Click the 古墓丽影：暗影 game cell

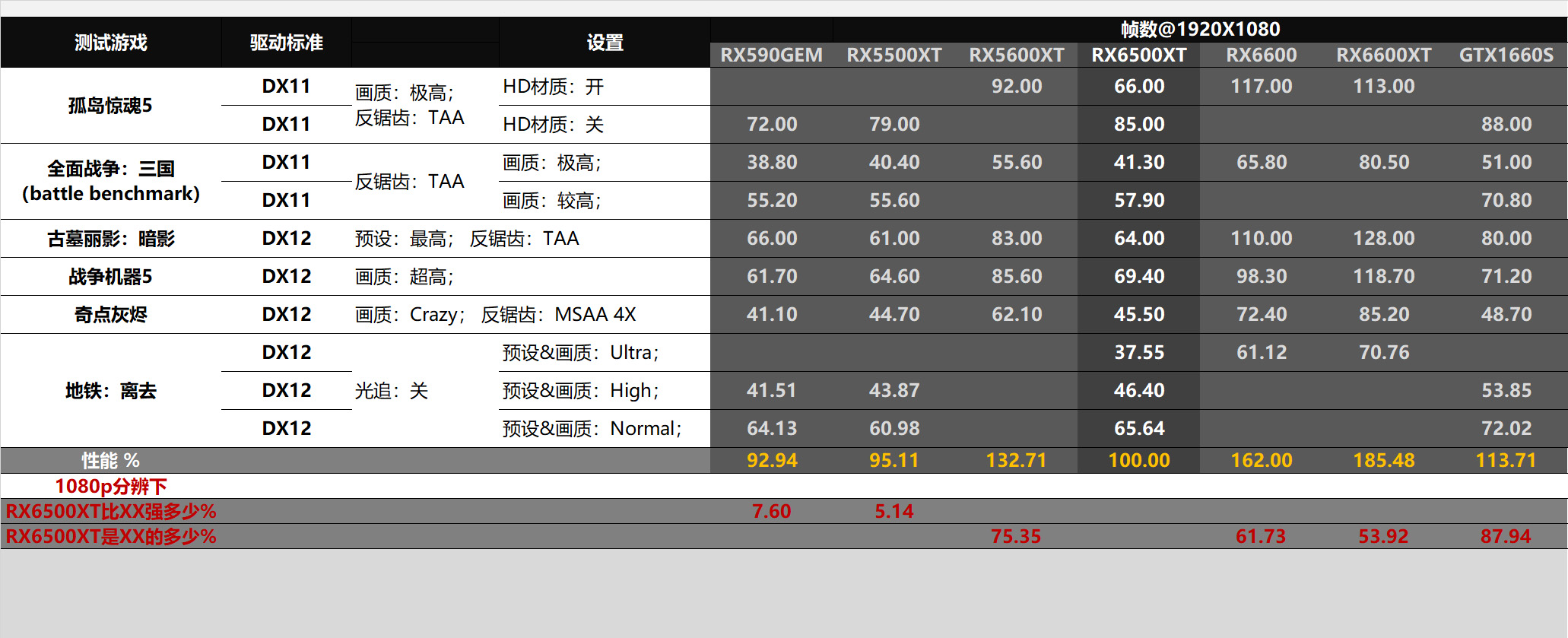tap(111, 239)
